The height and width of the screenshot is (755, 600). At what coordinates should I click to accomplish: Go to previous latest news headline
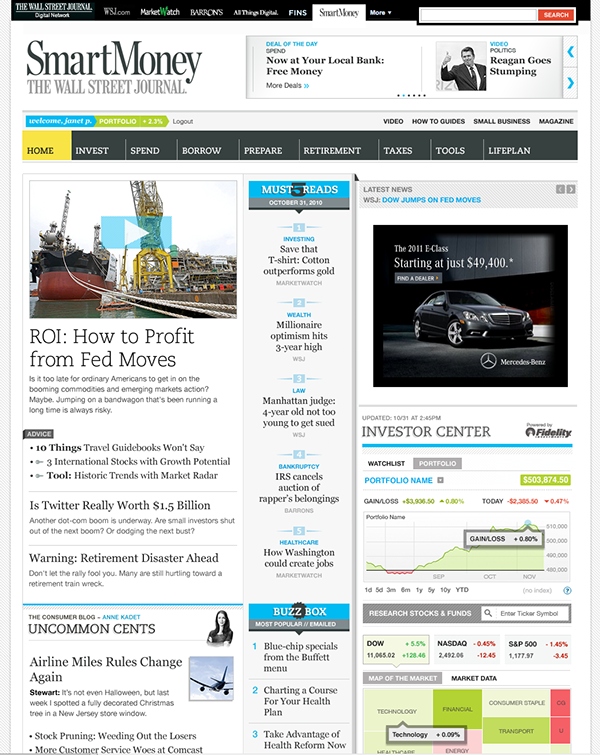click(x=560, y=189)
